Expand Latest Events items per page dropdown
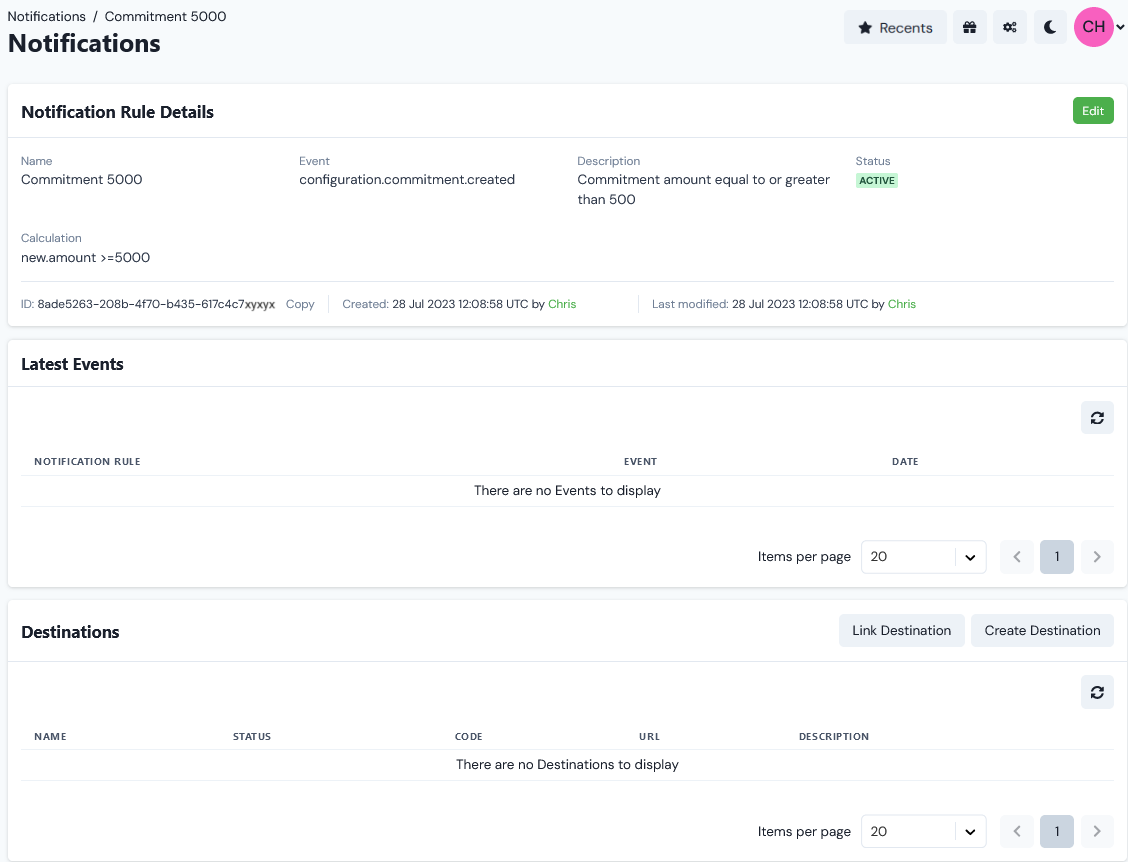Image resolution: width=1128 pixels, height=862 pixels. (923, 557)
